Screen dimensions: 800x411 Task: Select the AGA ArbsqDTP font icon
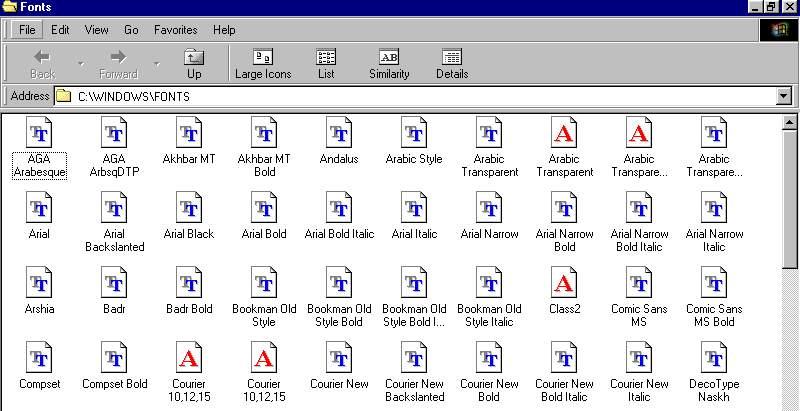coord(114,133)
